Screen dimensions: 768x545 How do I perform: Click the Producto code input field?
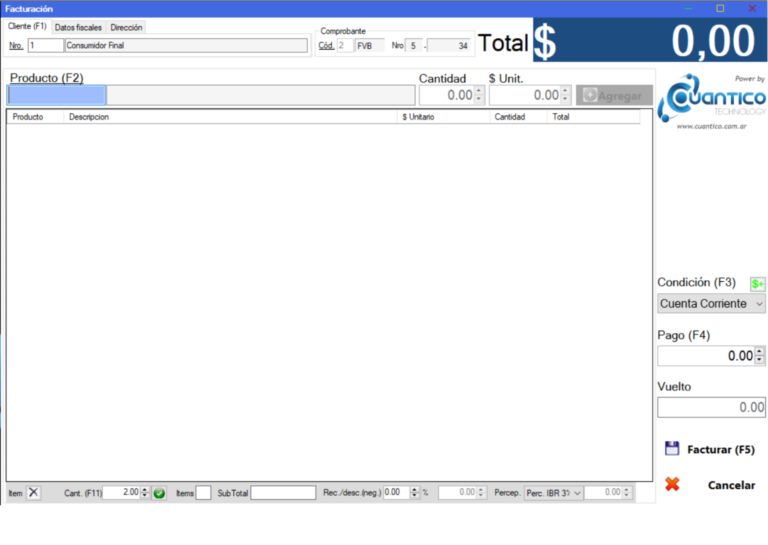point(57,95)
